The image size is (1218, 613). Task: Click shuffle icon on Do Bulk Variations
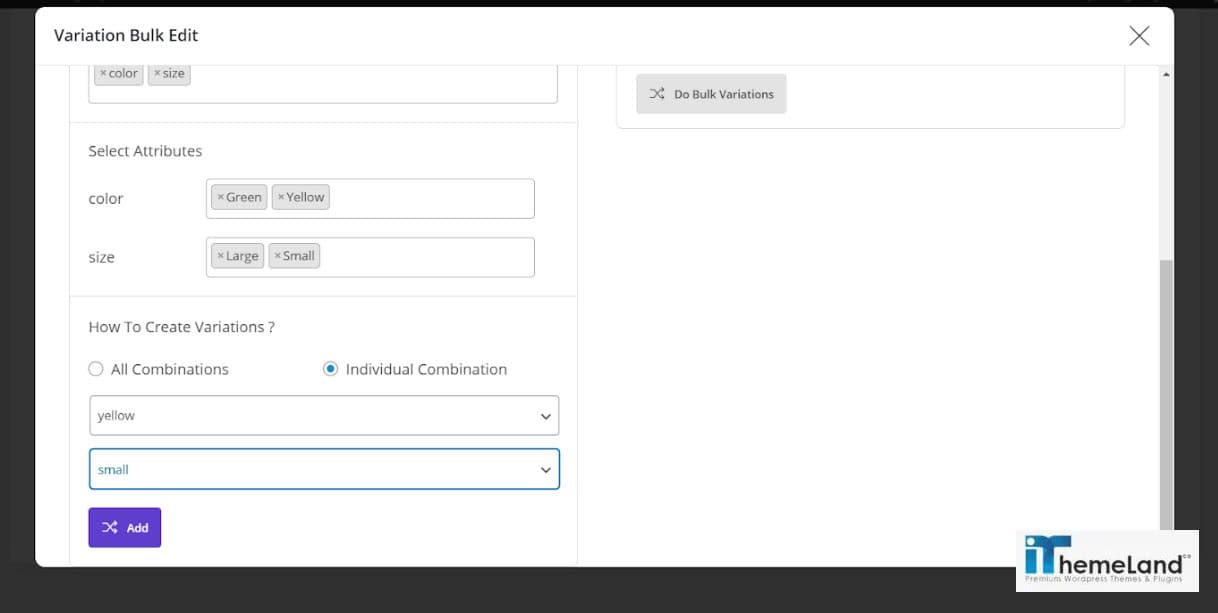click(x=656, y=94)
